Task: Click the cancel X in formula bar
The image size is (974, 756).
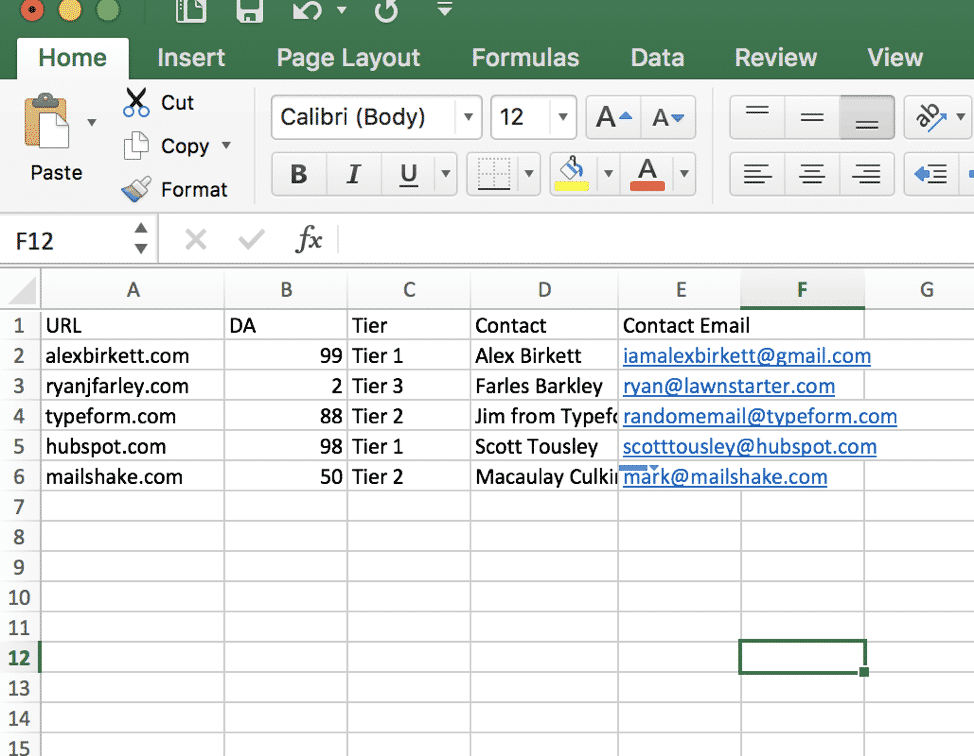Action: point(196,239)
